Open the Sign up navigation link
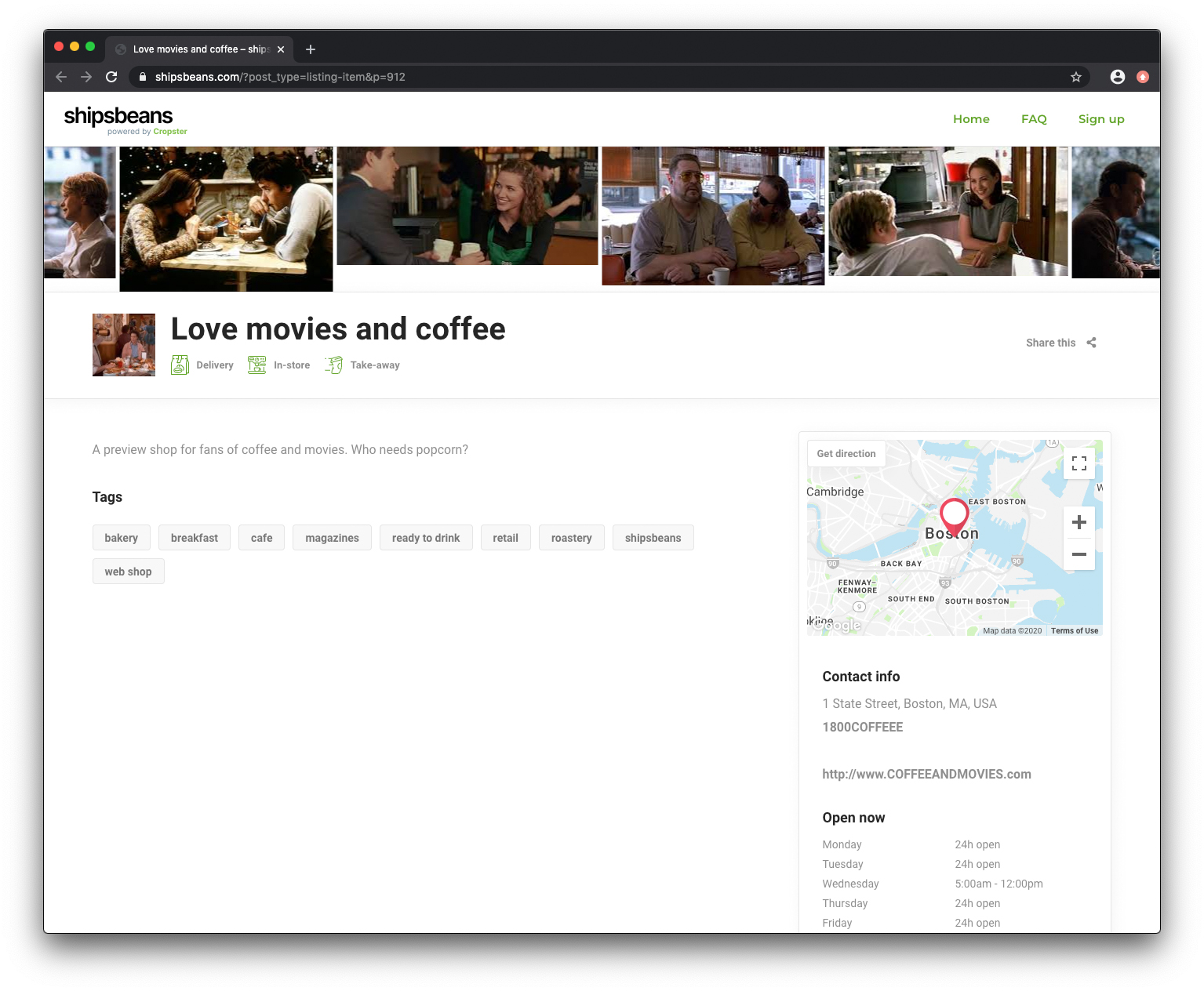This screenshot has height=991, width=1204. click(x=1101, y=119)
